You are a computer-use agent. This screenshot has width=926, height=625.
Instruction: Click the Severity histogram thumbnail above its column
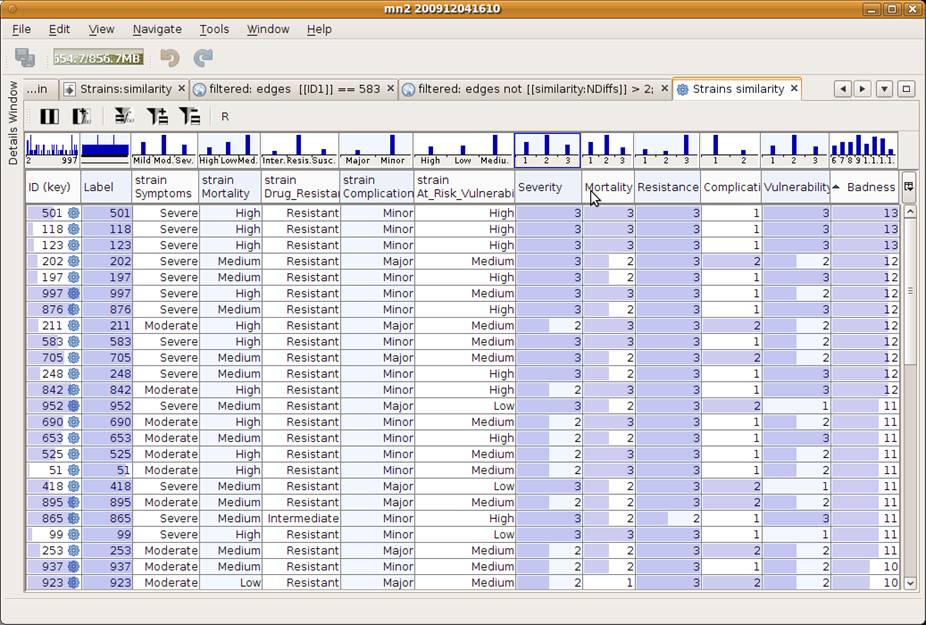547,149
